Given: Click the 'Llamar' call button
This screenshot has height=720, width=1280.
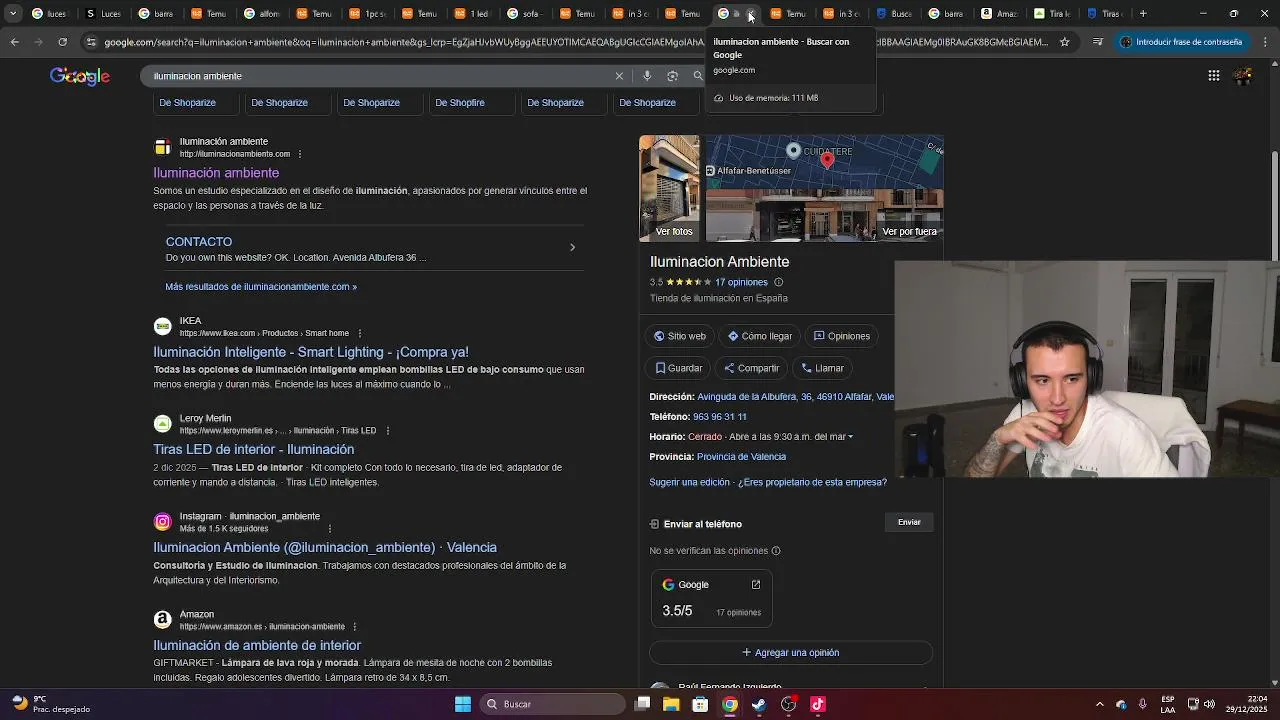Looking at the screenshot, I should point(823,368).
